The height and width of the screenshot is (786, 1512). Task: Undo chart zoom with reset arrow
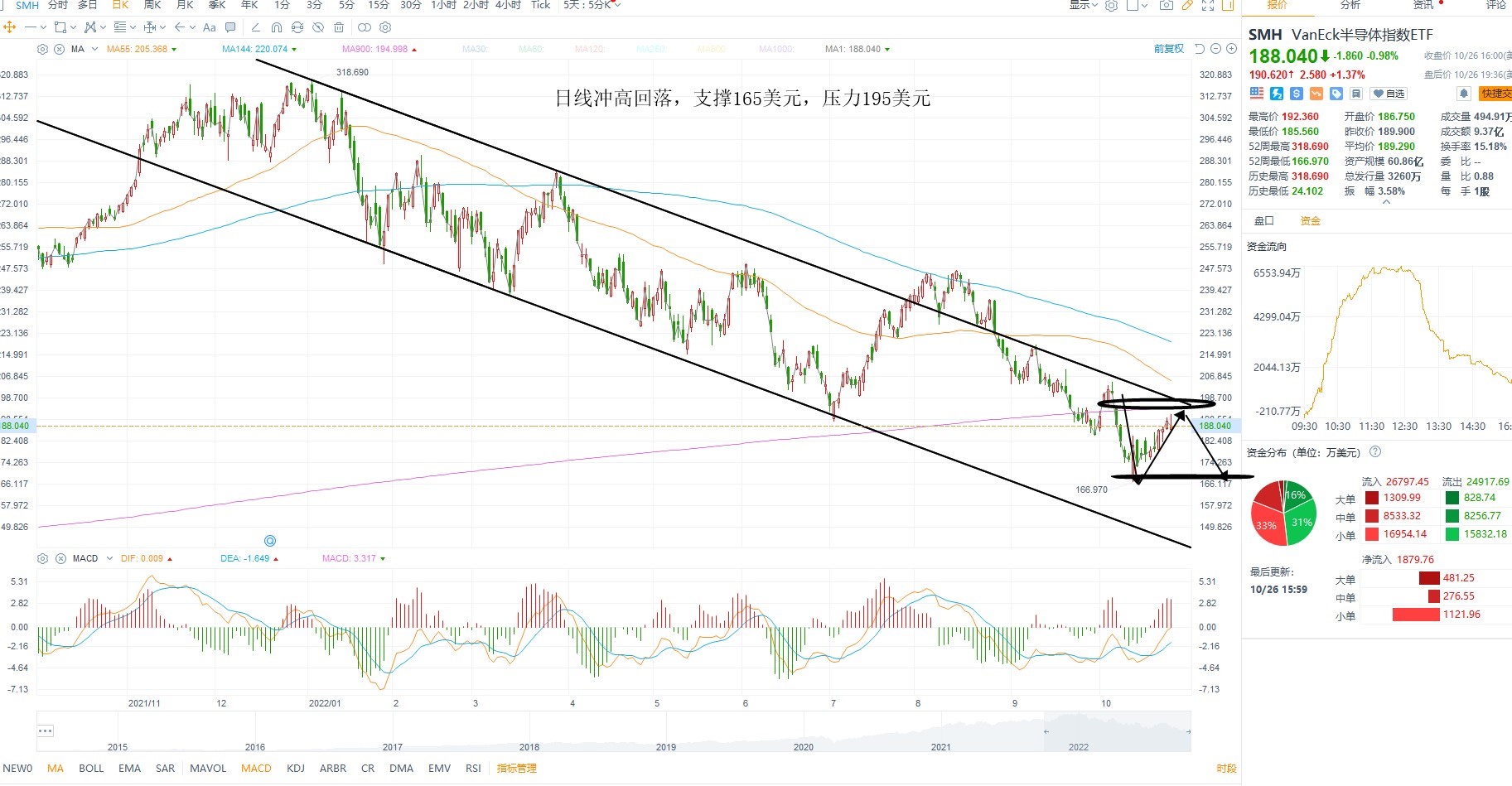[x=1199, y=49]
